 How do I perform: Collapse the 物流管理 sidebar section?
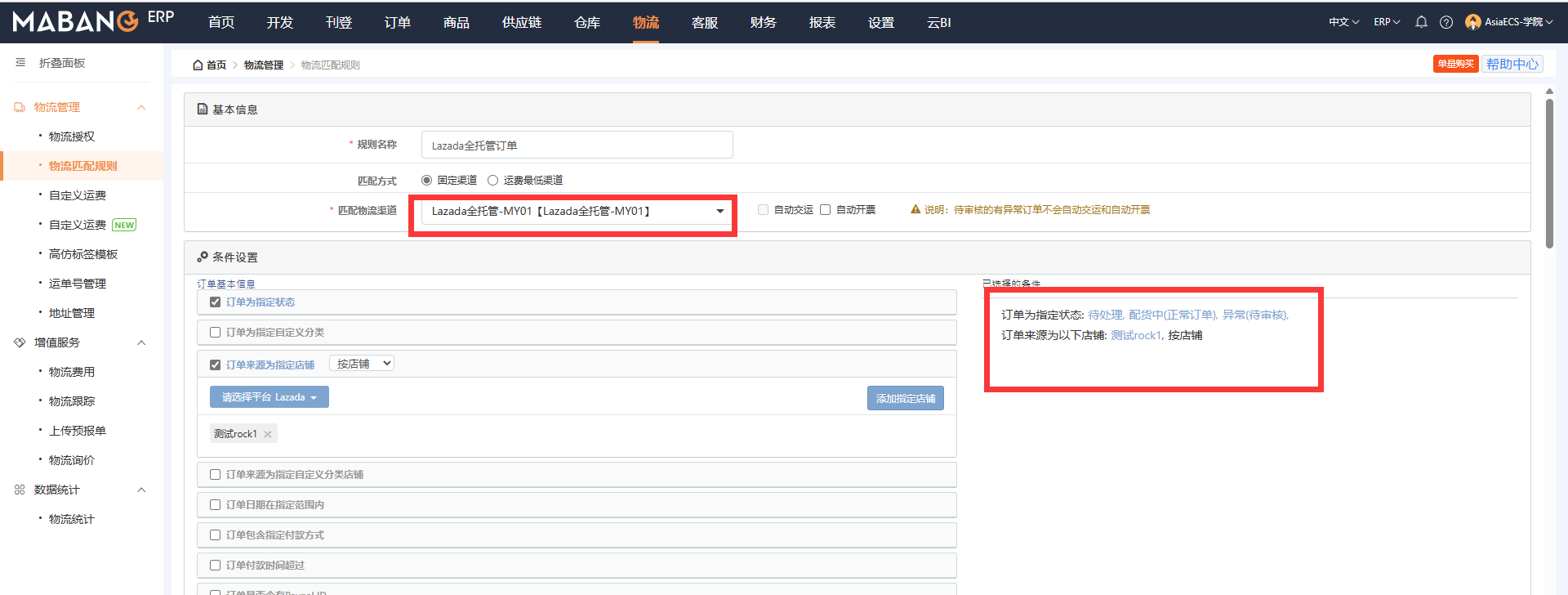141,107
